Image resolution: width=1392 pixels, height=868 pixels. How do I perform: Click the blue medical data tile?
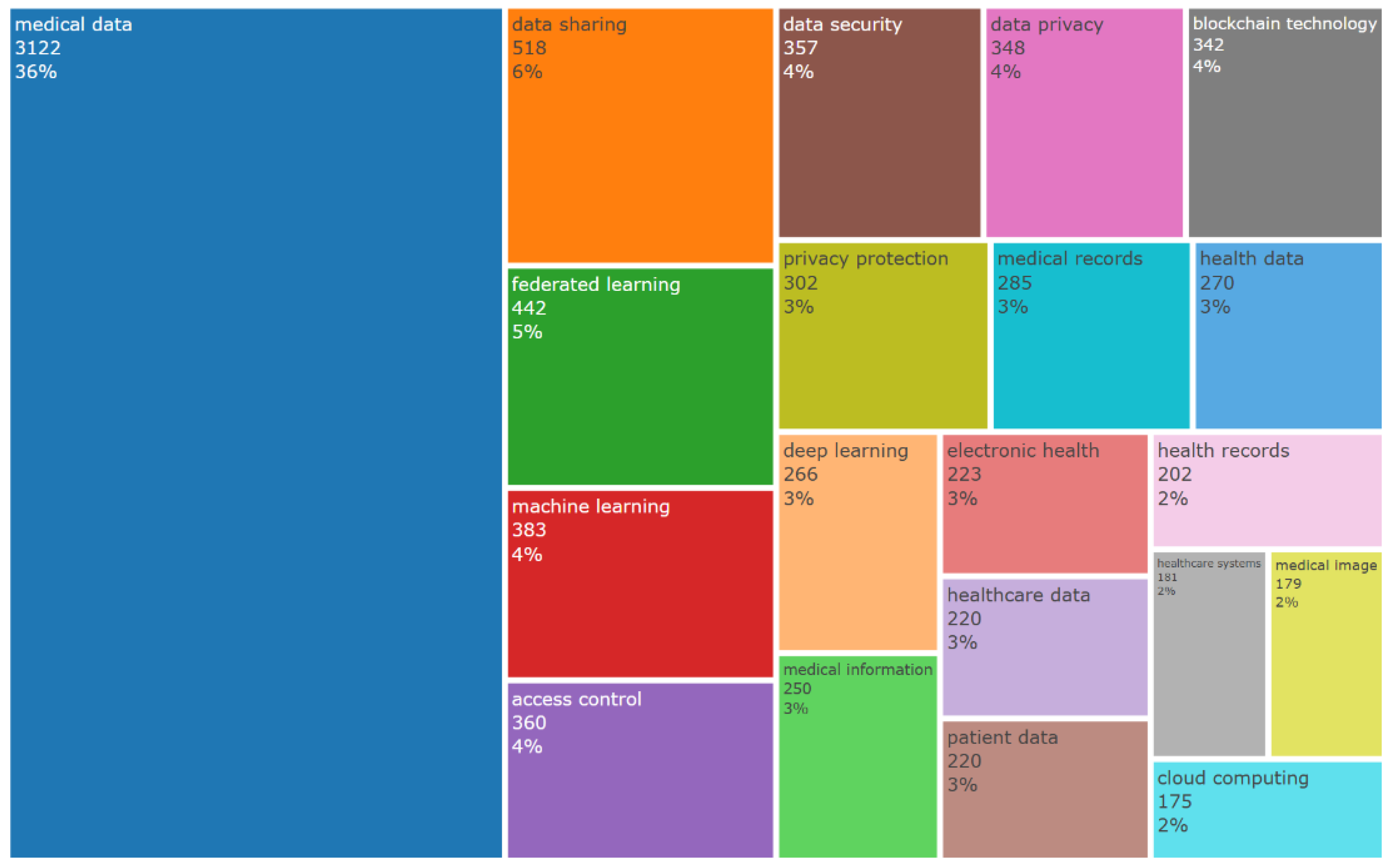(256, 433)
